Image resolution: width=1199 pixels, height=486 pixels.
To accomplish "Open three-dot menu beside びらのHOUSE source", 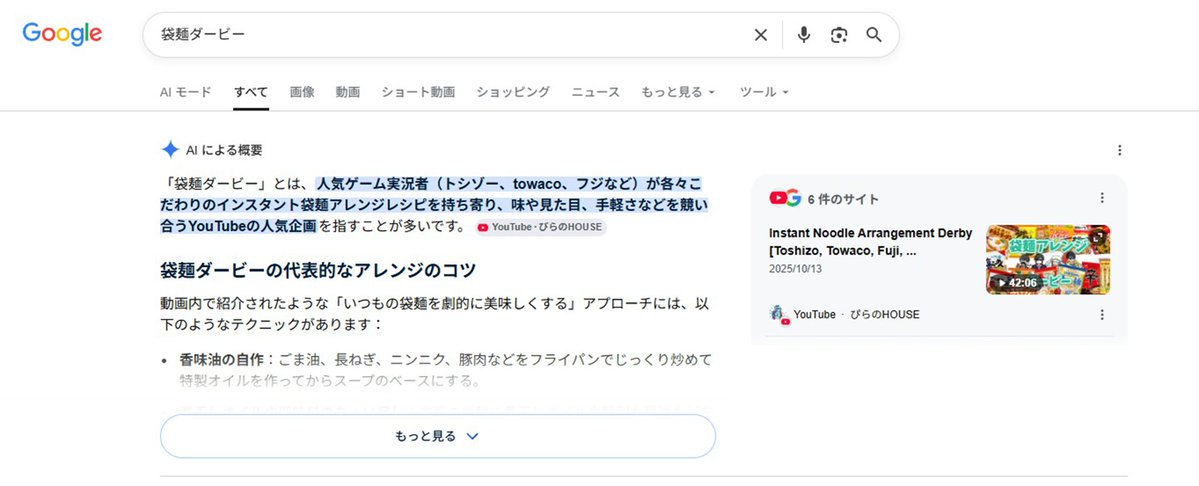I will coord(1102,314).
